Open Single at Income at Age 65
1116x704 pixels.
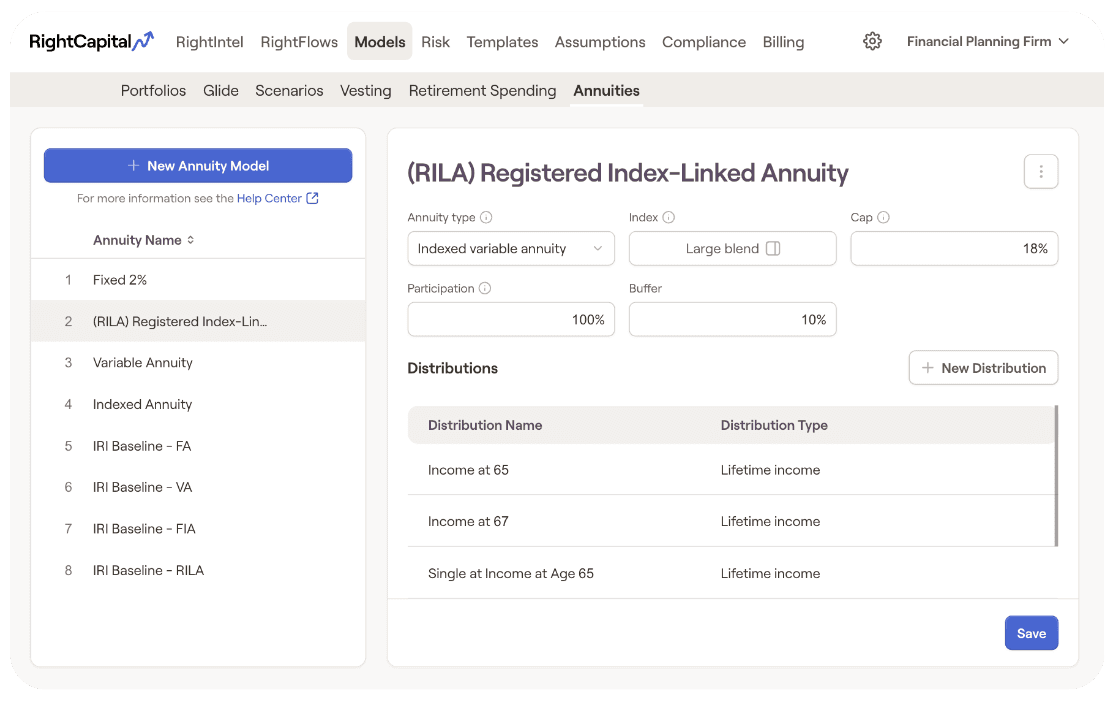(x=731, y=573)
